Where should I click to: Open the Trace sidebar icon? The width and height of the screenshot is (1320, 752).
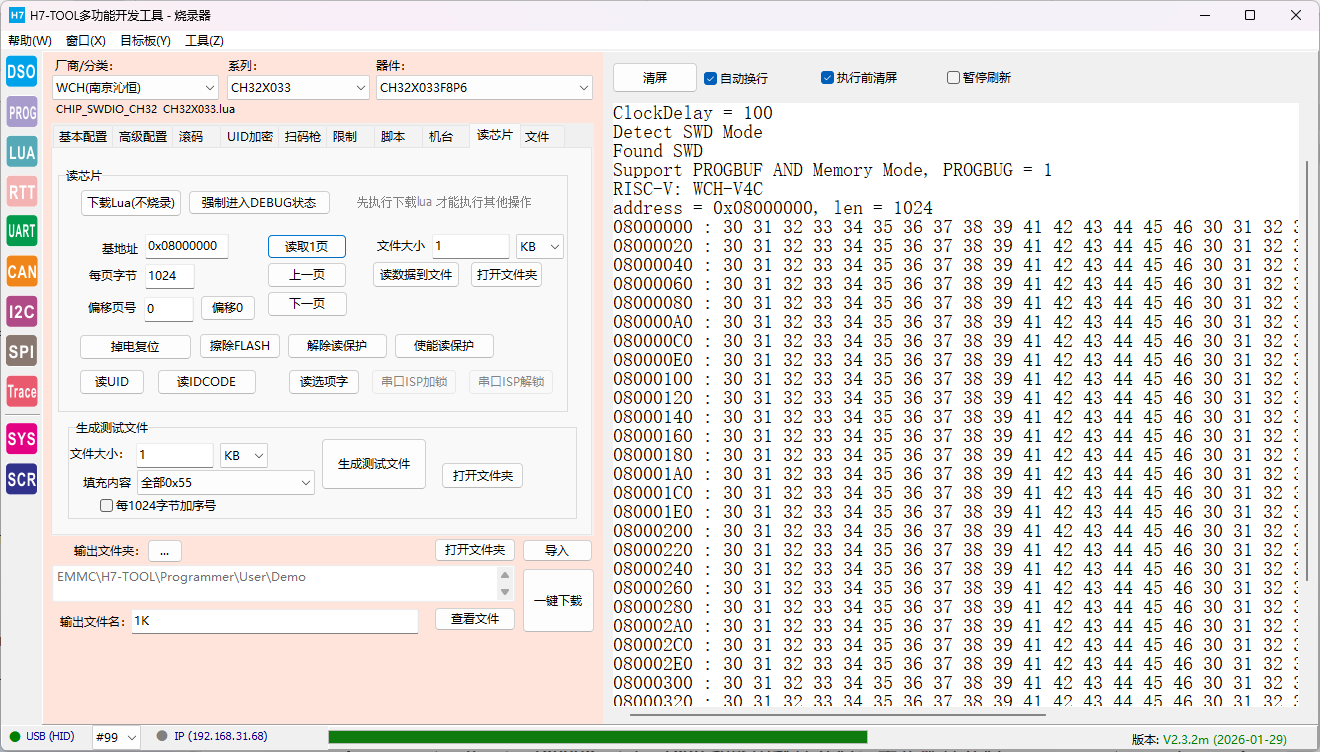(x=21, y=392)
